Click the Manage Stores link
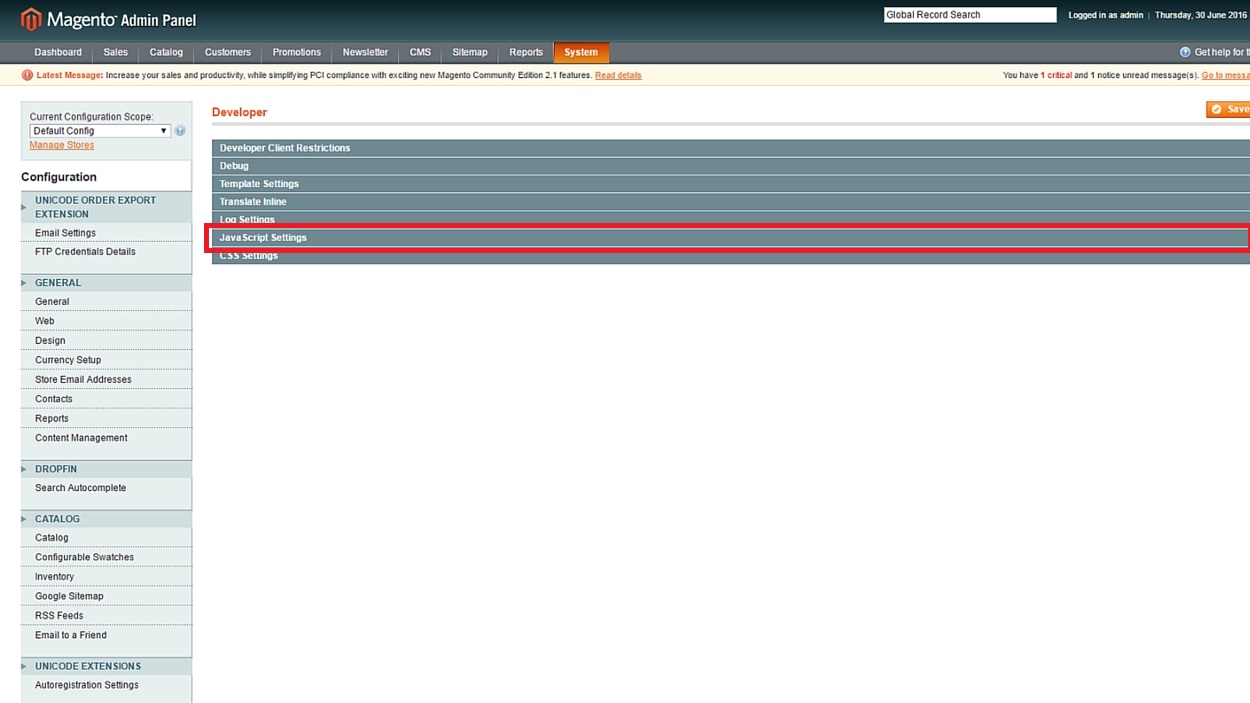The image size is (1250, 703). [62, 145]
